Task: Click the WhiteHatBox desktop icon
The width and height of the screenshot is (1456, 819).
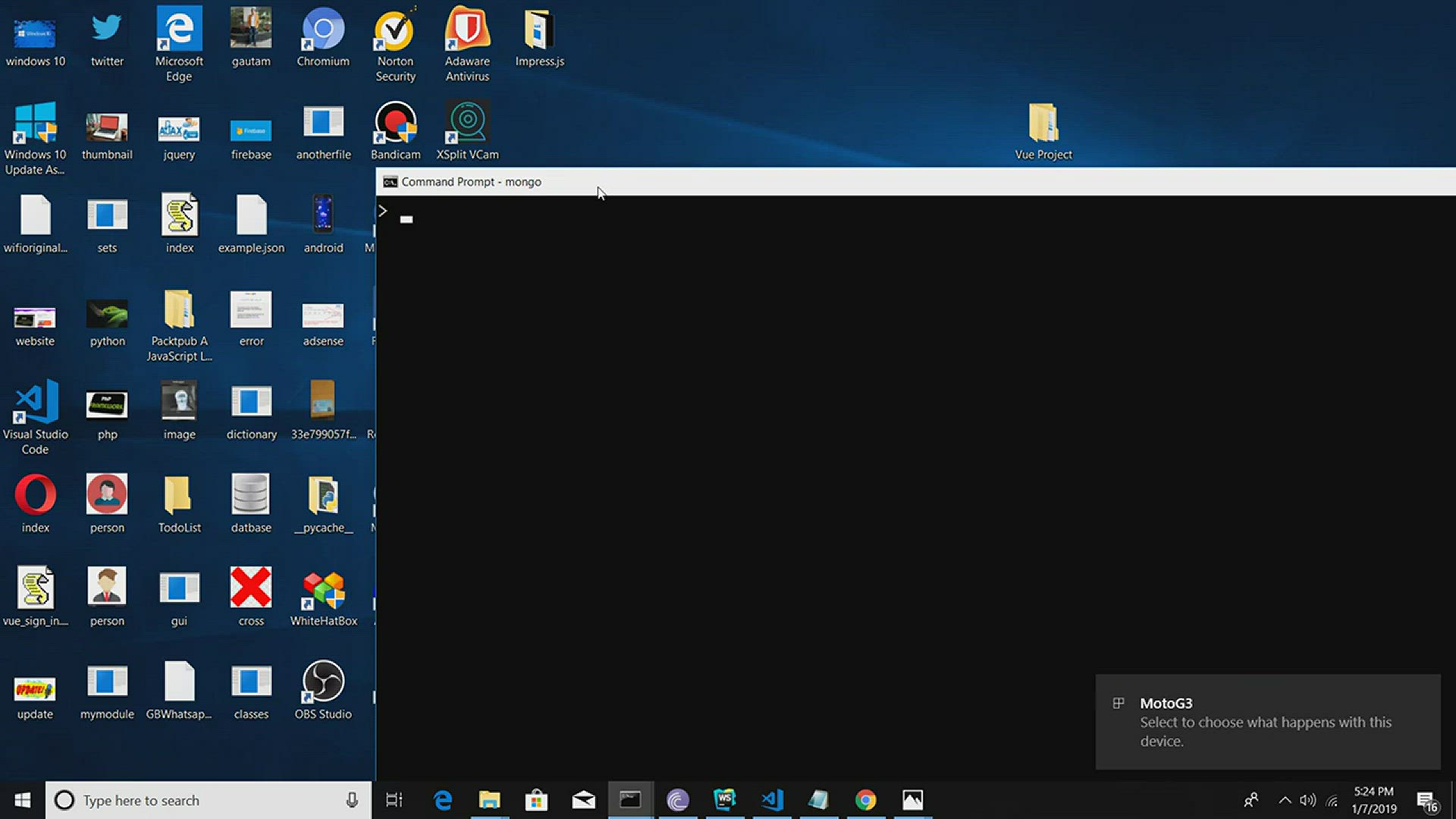Action: 323,589
